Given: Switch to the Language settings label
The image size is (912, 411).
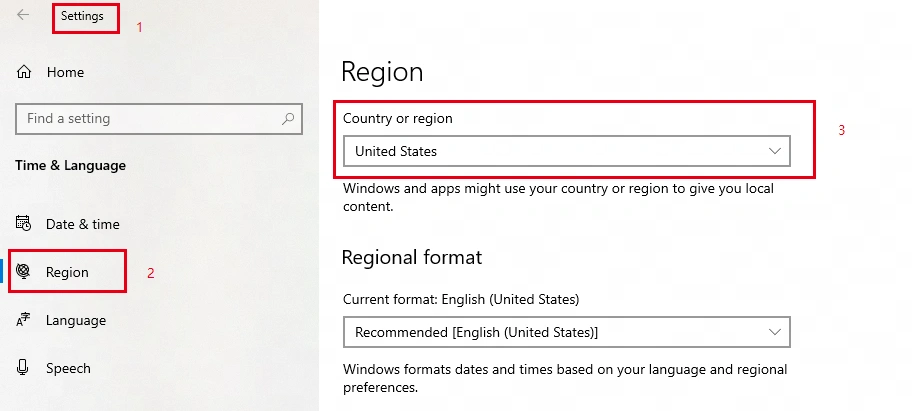Looking at the screenshot, I should click(x=76, y=320).
